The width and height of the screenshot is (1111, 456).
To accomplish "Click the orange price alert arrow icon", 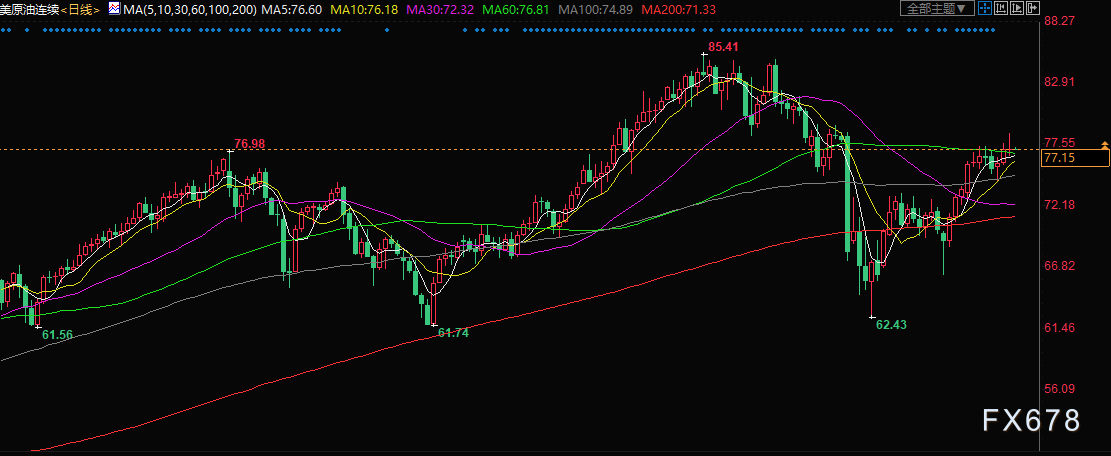I will tap(1105, 144).
